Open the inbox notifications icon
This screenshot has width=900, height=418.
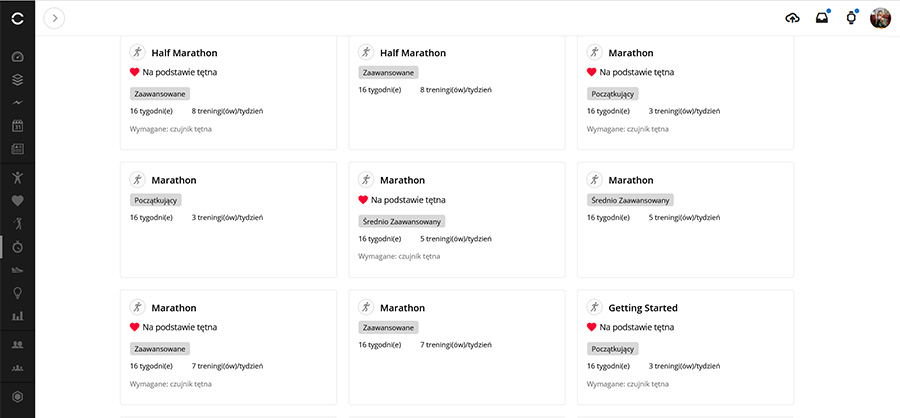(822, 18)
